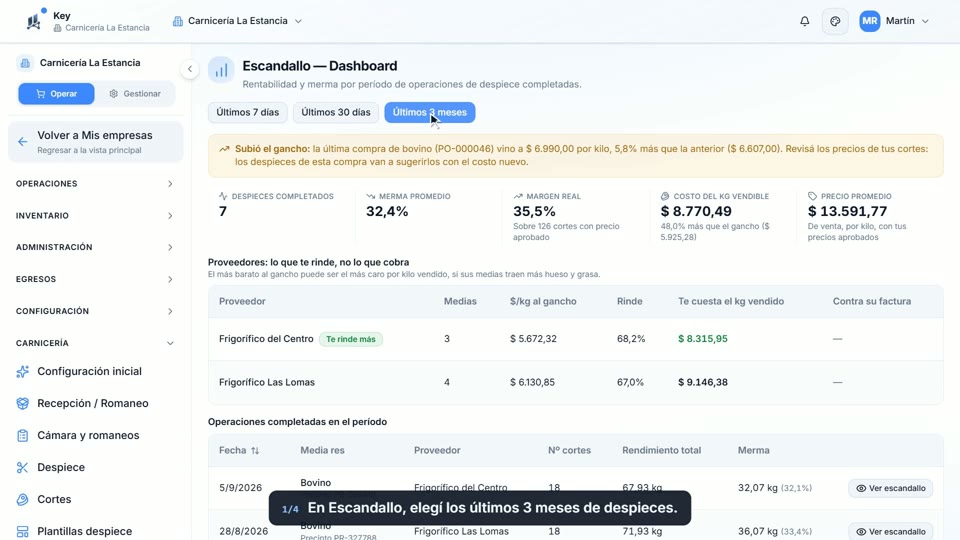The width and height of the screenshot is (960, 540).
Task: Click the tag icon by Precio promedio
Action: [x=812, y=196]
